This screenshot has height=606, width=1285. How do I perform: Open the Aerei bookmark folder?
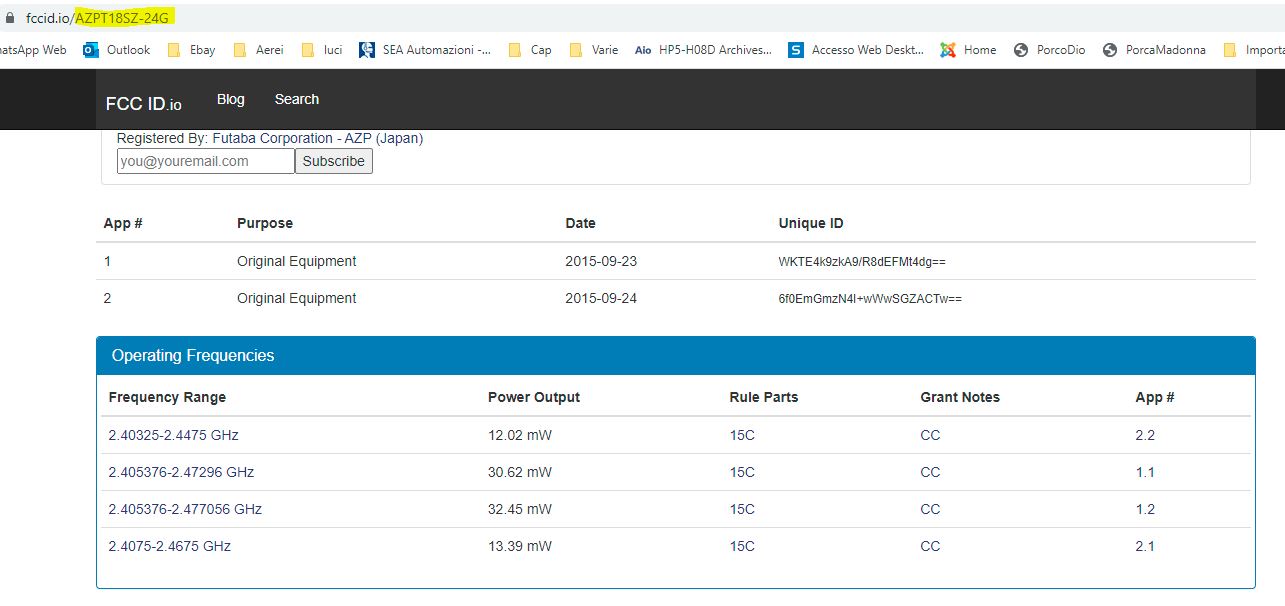pyautogui.click(x=258, y=50)
